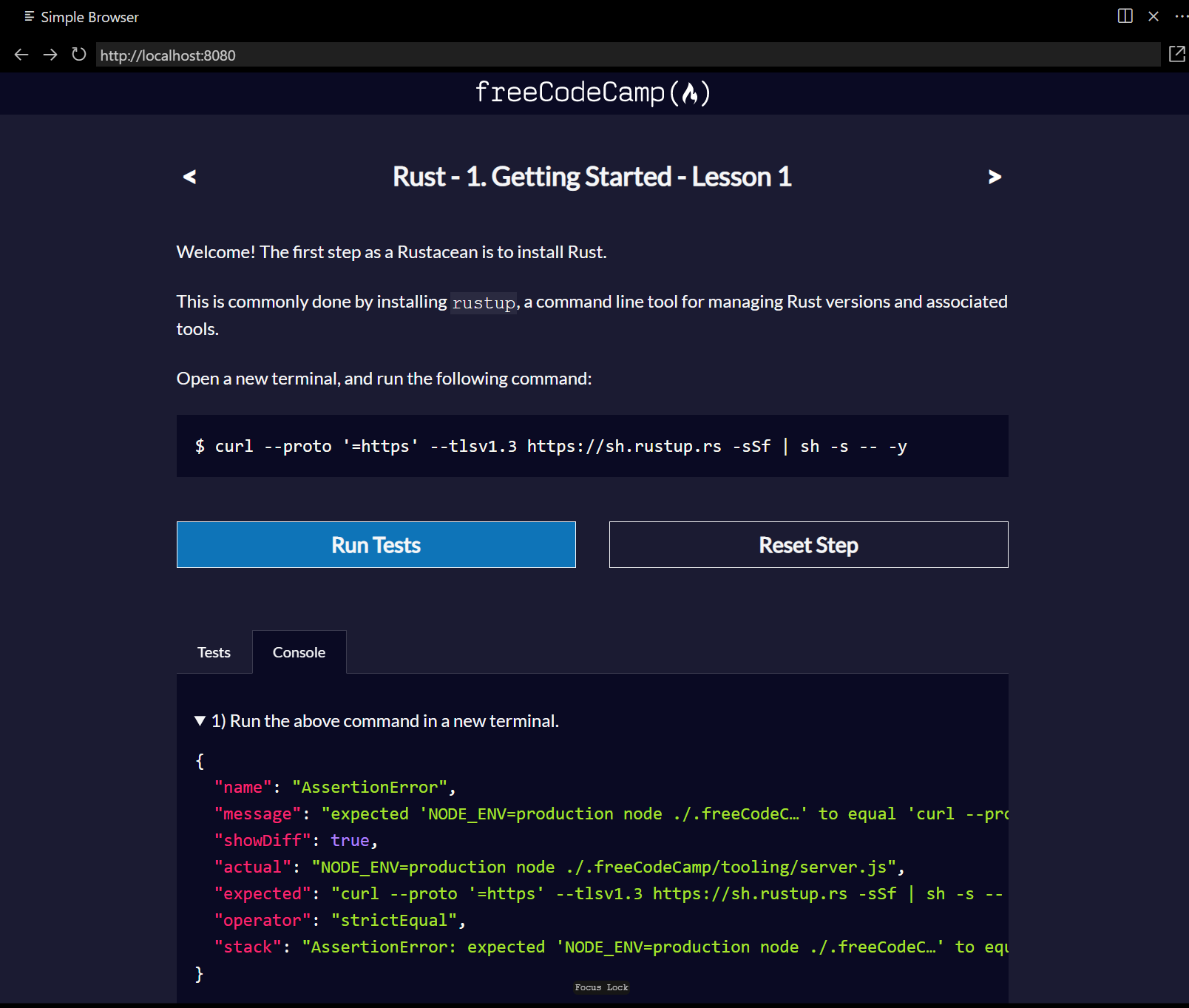Click the lesson title heading
This screenshot has height=1008, width=1189.
click(592, 177)
